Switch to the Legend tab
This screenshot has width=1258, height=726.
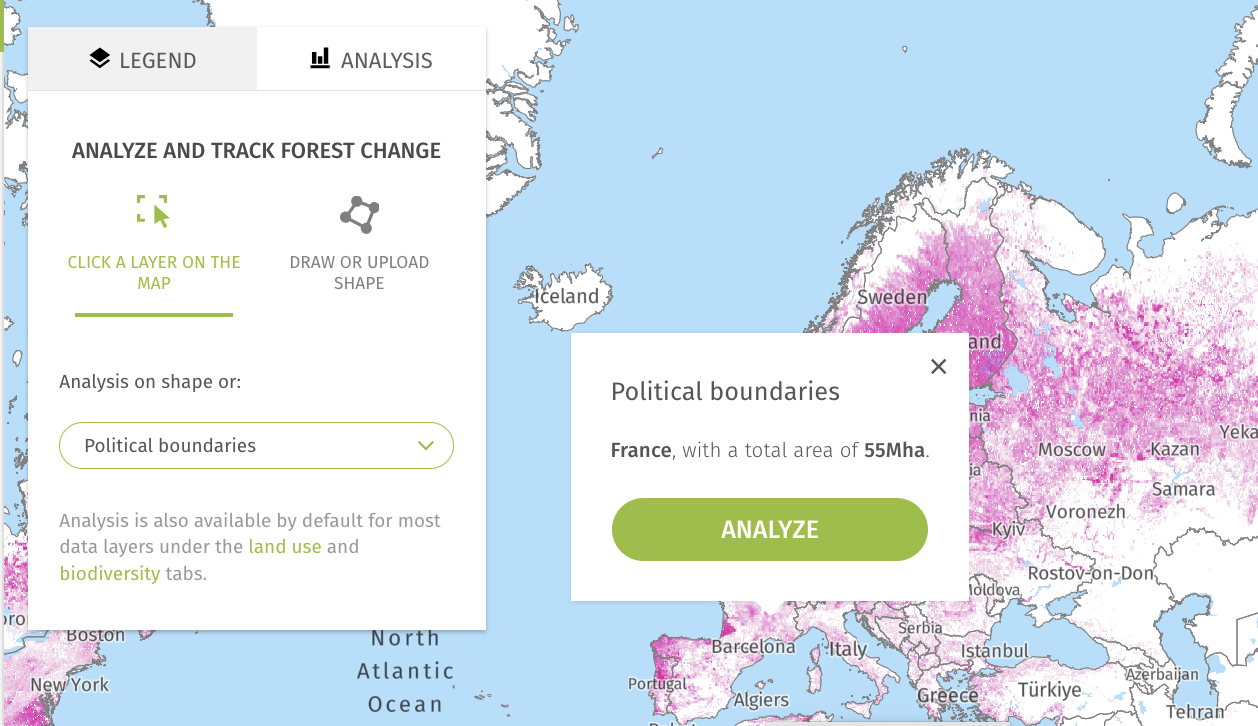[142, 58]
